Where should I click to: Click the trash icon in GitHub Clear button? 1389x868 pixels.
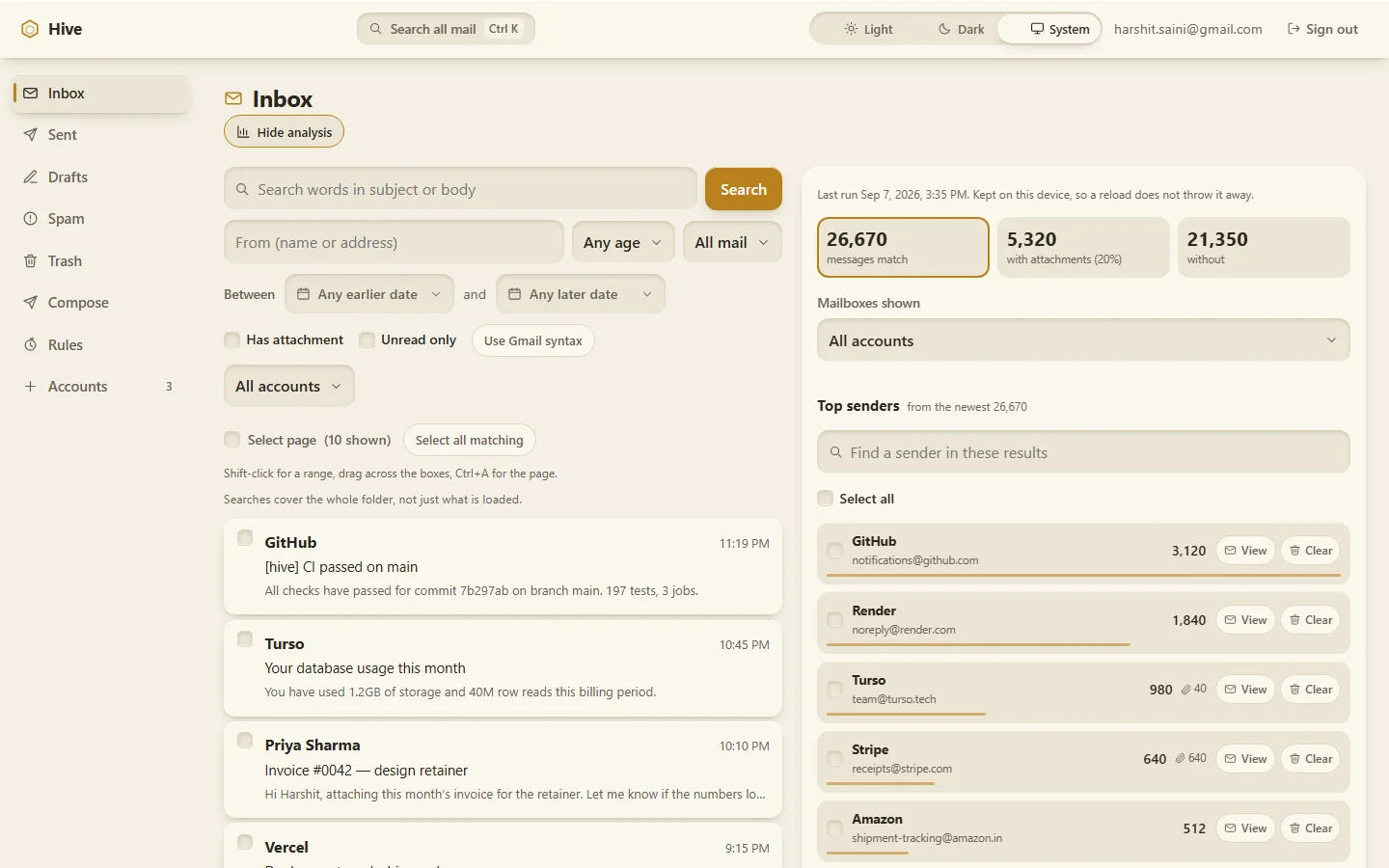click(1294, 551)
